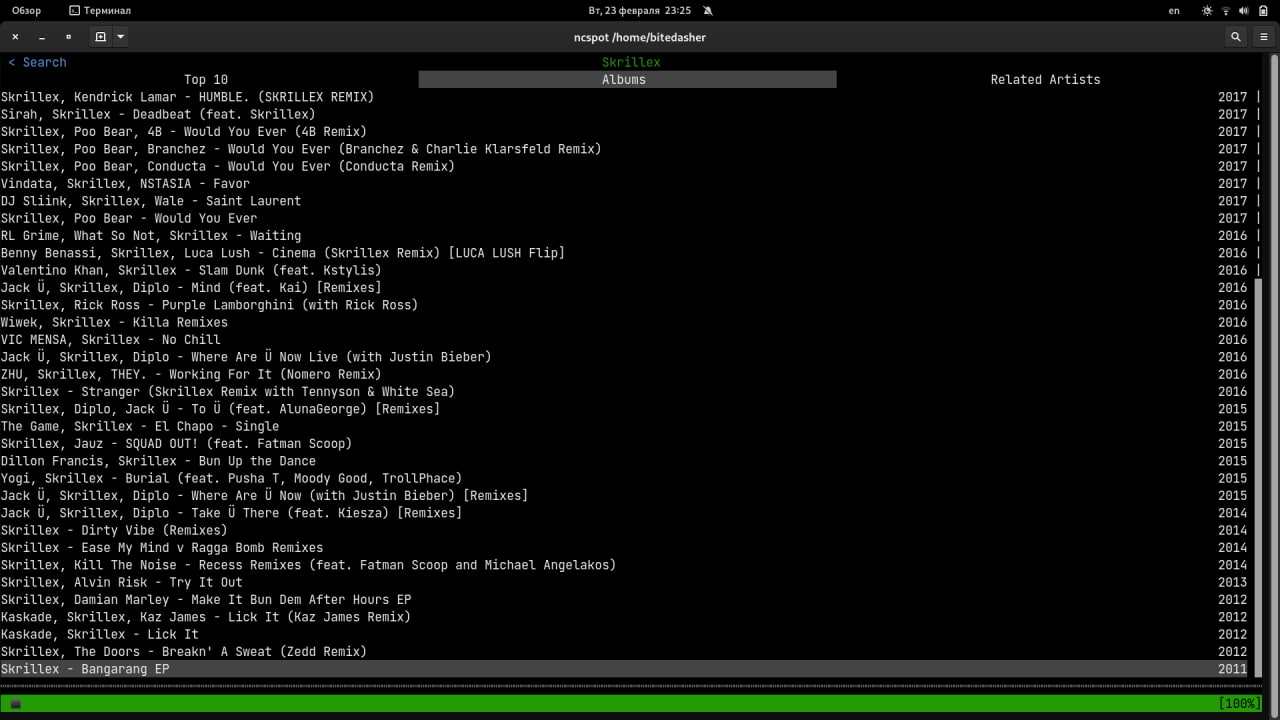The height and width of the screenshot is (720, 1280).
Task: Switch to the Top 10 tab
Action: [206, 80]
